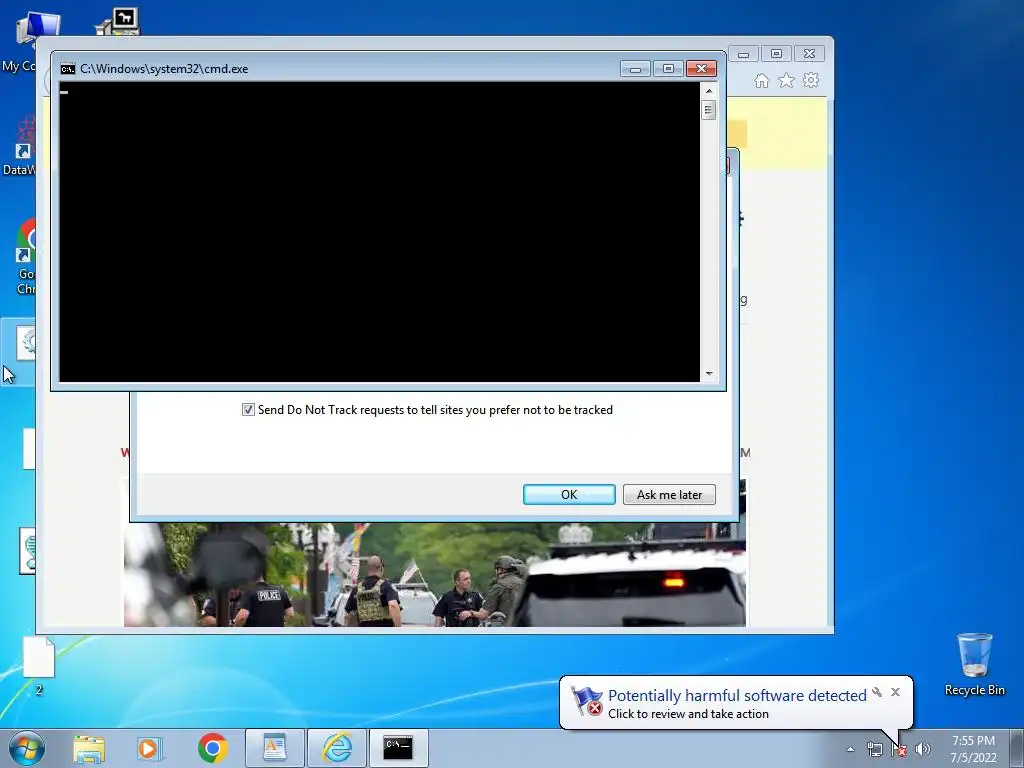
Task: Select the Recycle Bin desktop icon
Action: point(974,665)
